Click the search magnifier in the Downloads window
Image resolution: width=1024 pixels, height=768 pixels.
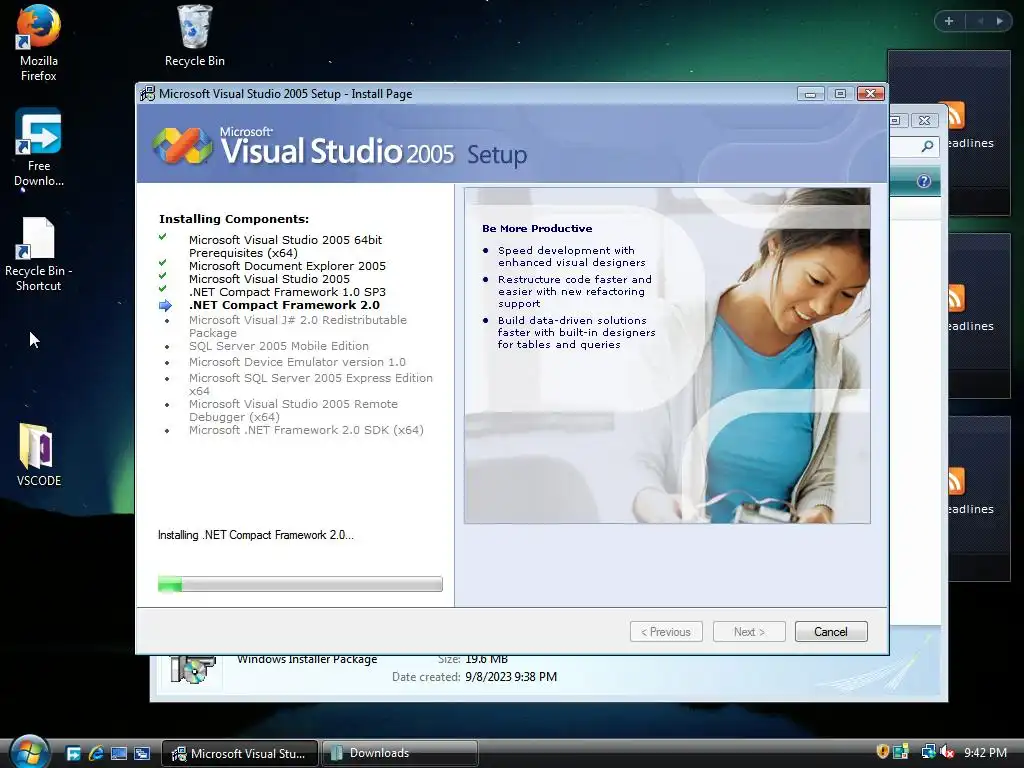click(x=927, y=146)
